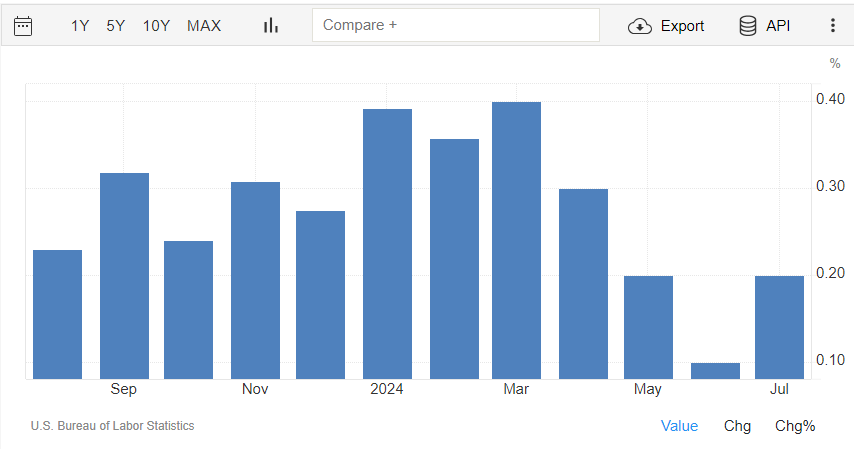Select the 5Y time range
Image resolution: width=854 pixels, height=449 pixels.
pos(115,26)
